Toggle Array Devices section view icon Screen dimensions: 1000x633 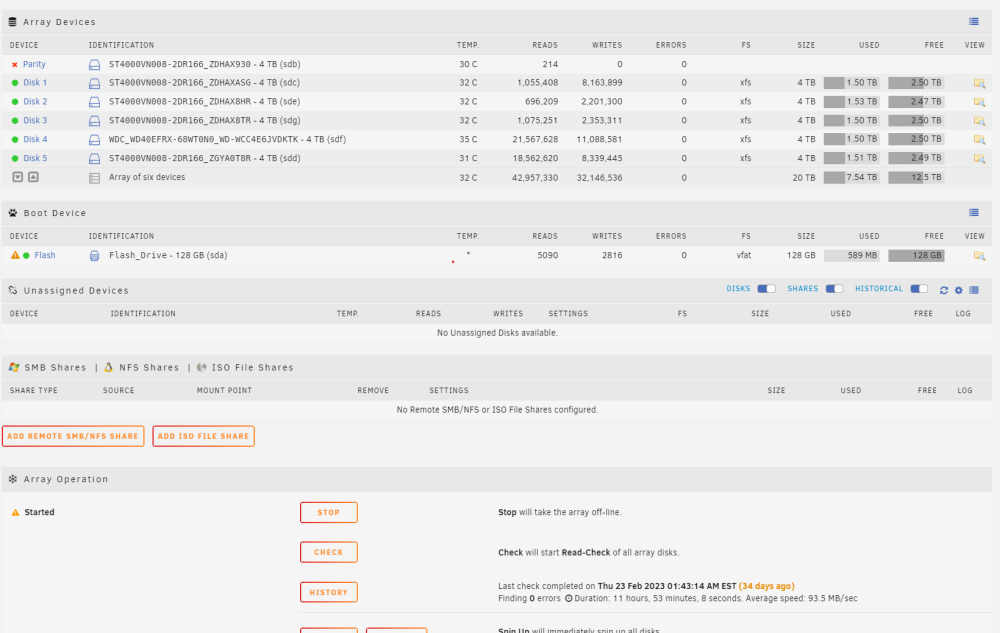974,22
